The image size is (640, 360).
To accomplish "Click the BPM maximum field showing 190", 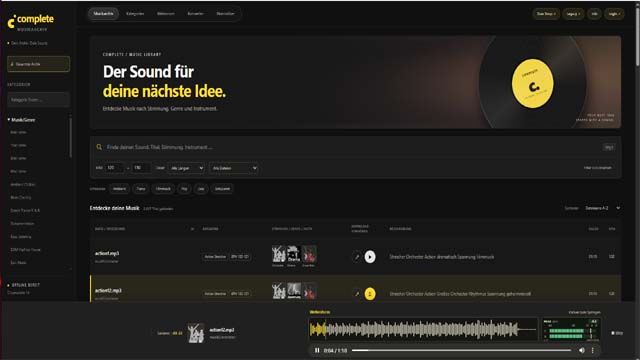I will coord(141,168).
